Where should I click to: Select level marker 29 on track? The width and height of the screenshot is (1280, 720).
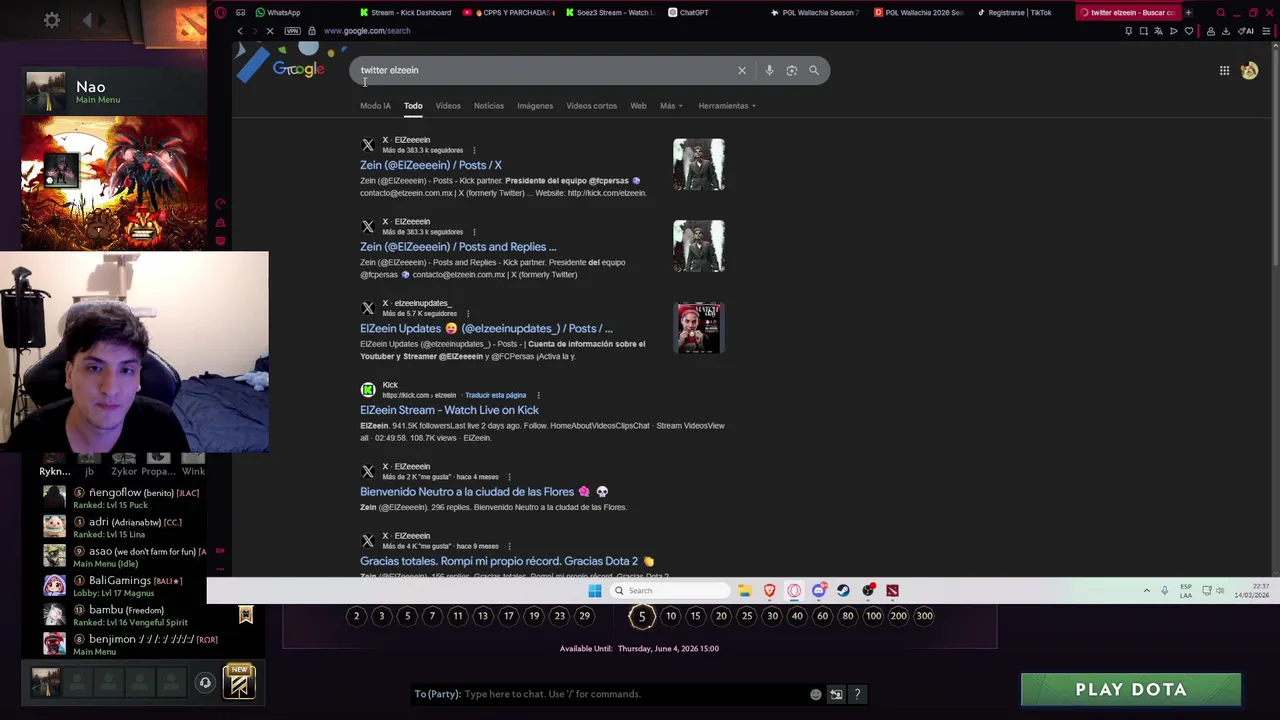[585, 616]
